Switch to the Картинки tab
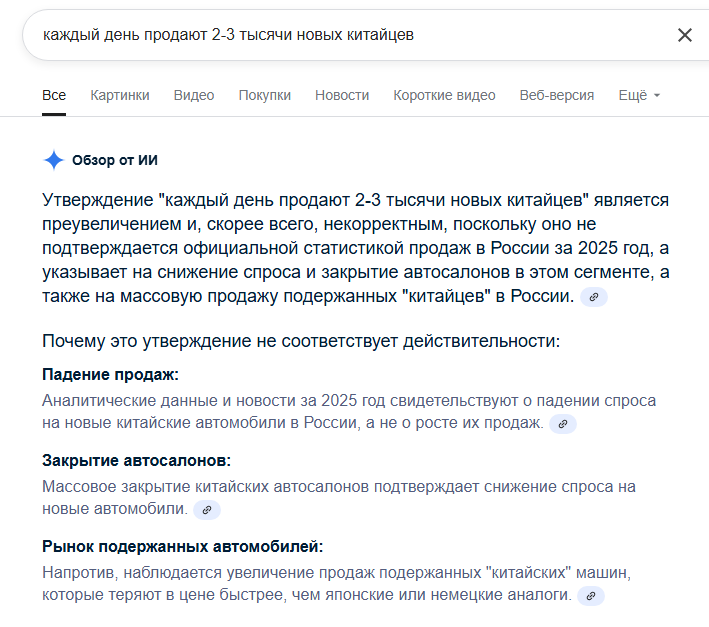 [x=120, y=95]
